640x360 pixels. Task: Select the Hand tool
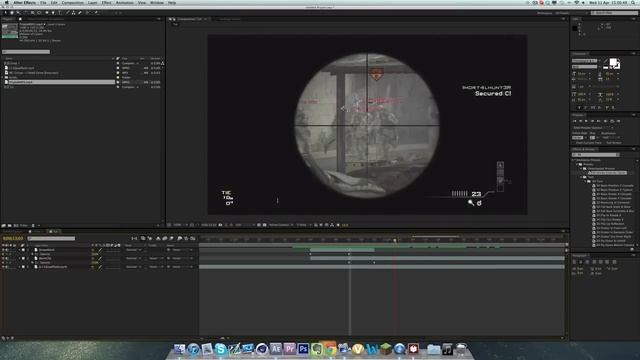[x=12, y=13]
